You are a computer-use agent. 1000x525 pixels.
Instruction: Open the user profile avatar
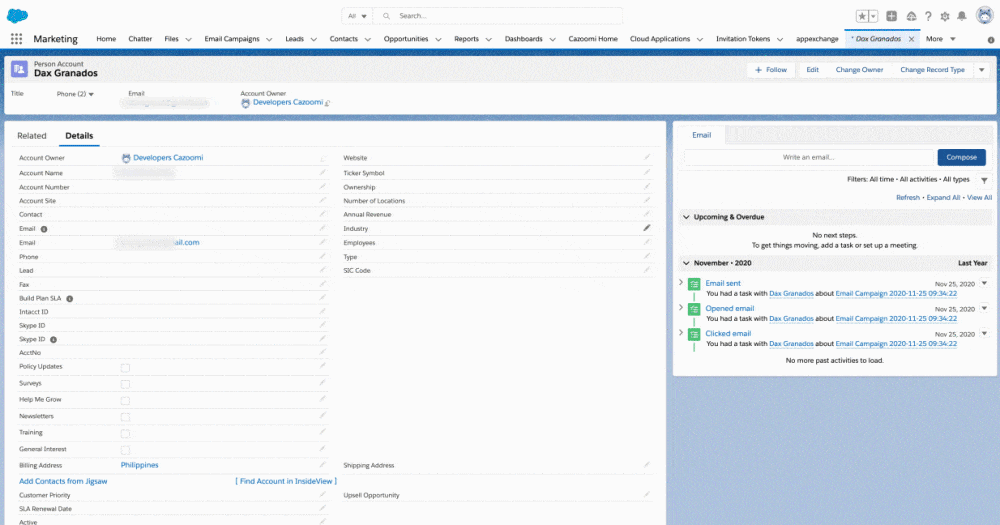(x=985, y=15)
